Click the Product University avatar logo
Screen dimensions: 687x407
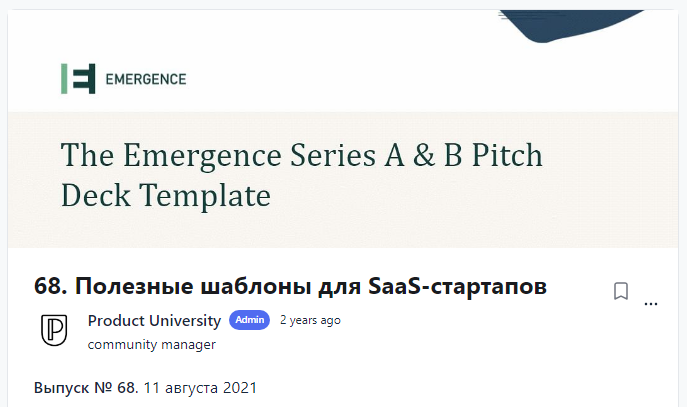[x=54, y=331]
